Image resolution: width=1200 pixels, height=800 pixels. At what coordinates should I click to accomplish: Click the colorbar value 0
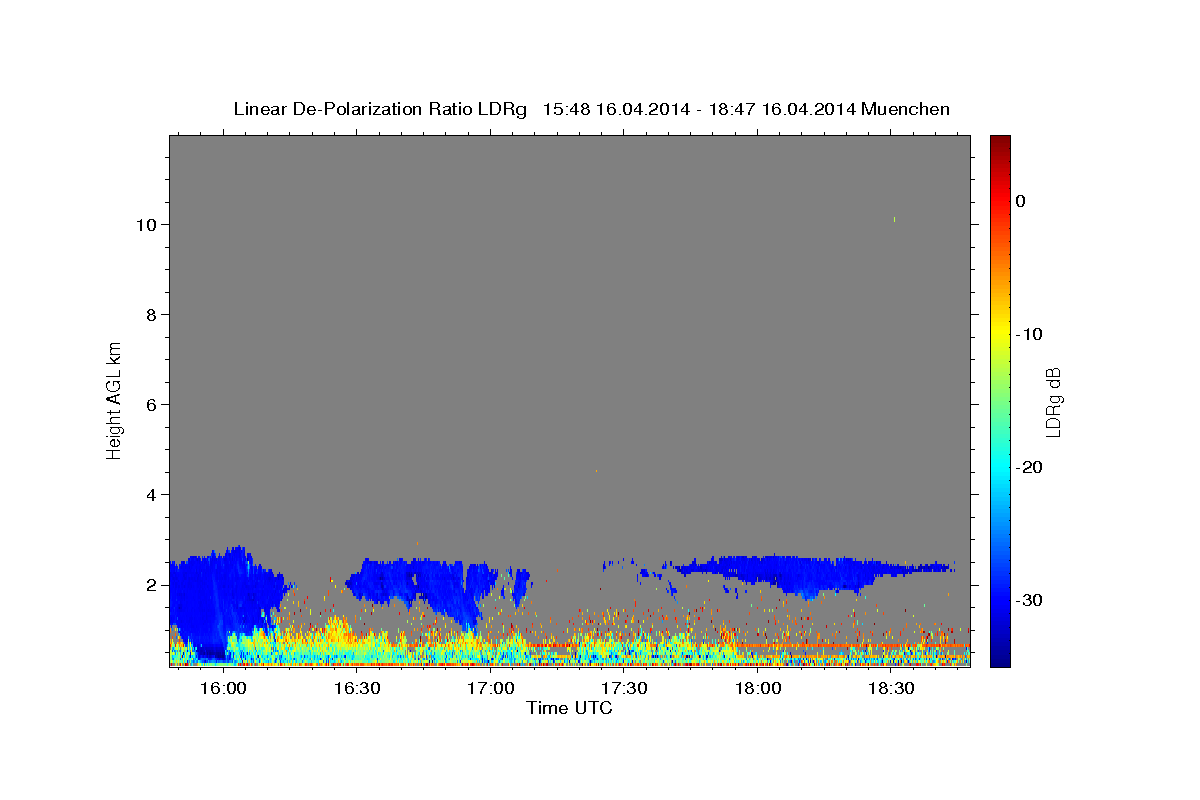1020,201
